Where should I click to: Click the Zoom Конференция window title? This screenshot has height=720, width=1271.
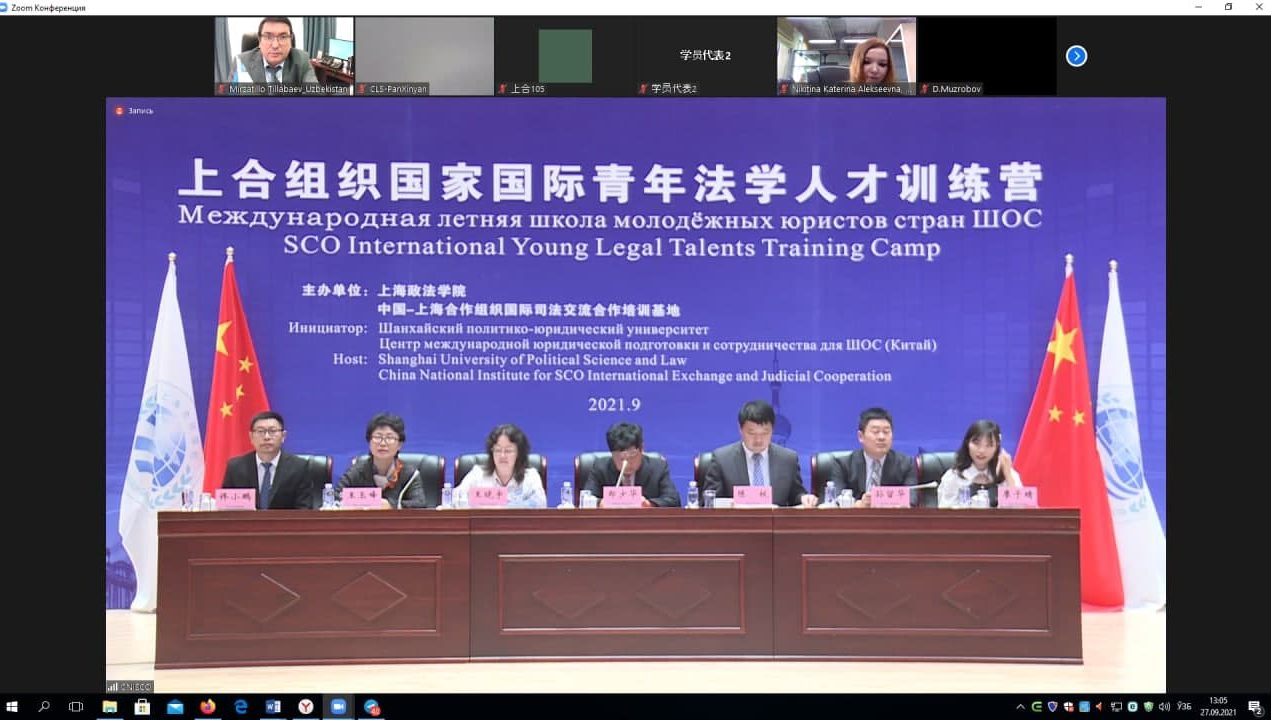click(48, 7)
